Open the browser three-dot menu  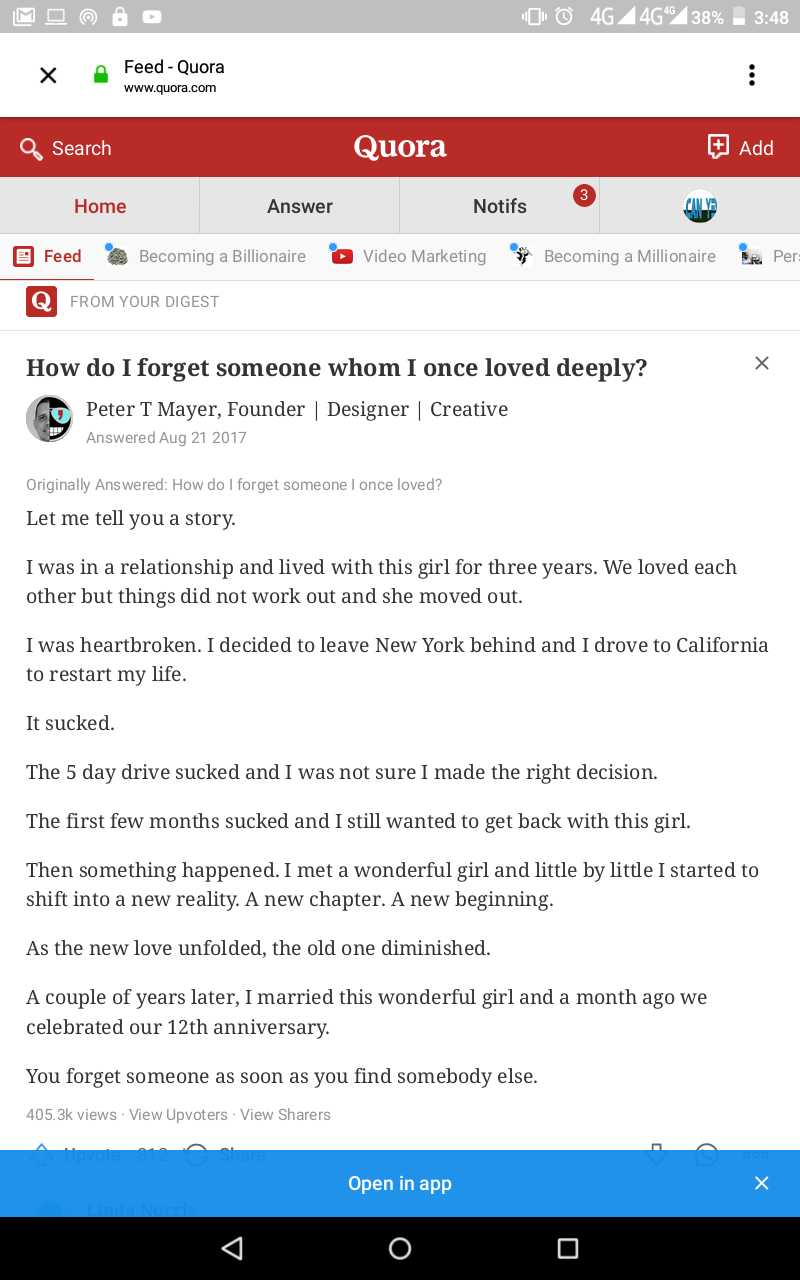coord(752,75)
